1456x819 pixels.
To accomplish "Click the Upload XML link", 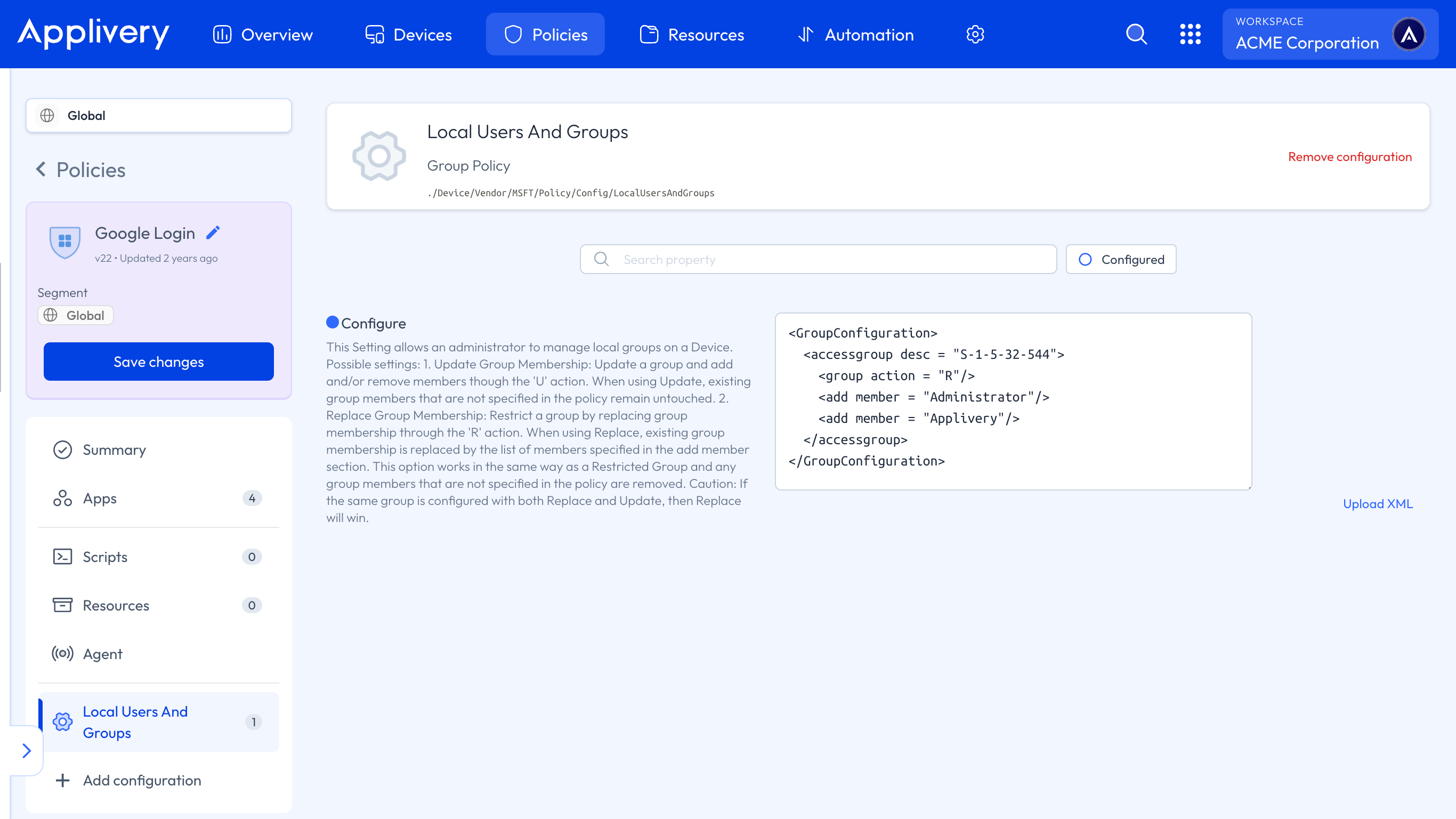I will pyautogui.click(x=1378, y=503).
